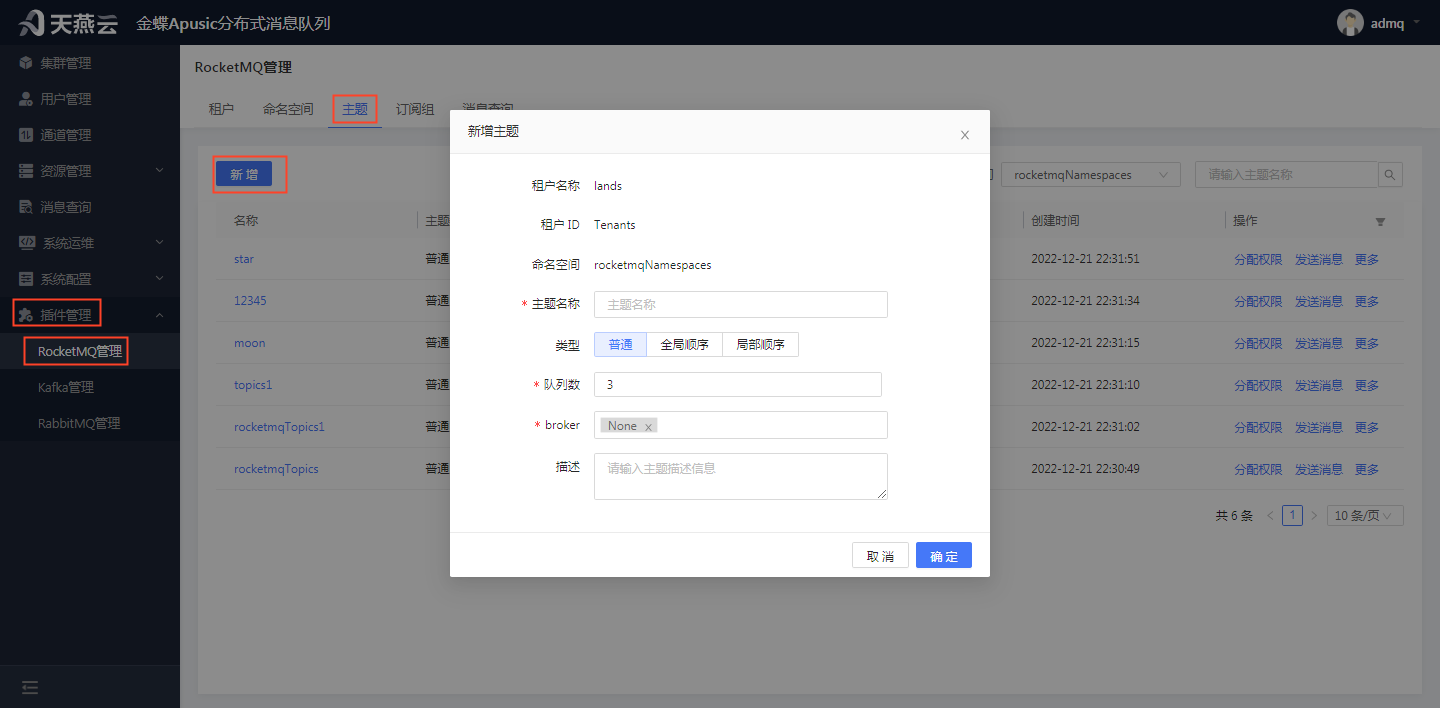Switch to the 主题 tab
1440x708 pixels.
(355, 109)
